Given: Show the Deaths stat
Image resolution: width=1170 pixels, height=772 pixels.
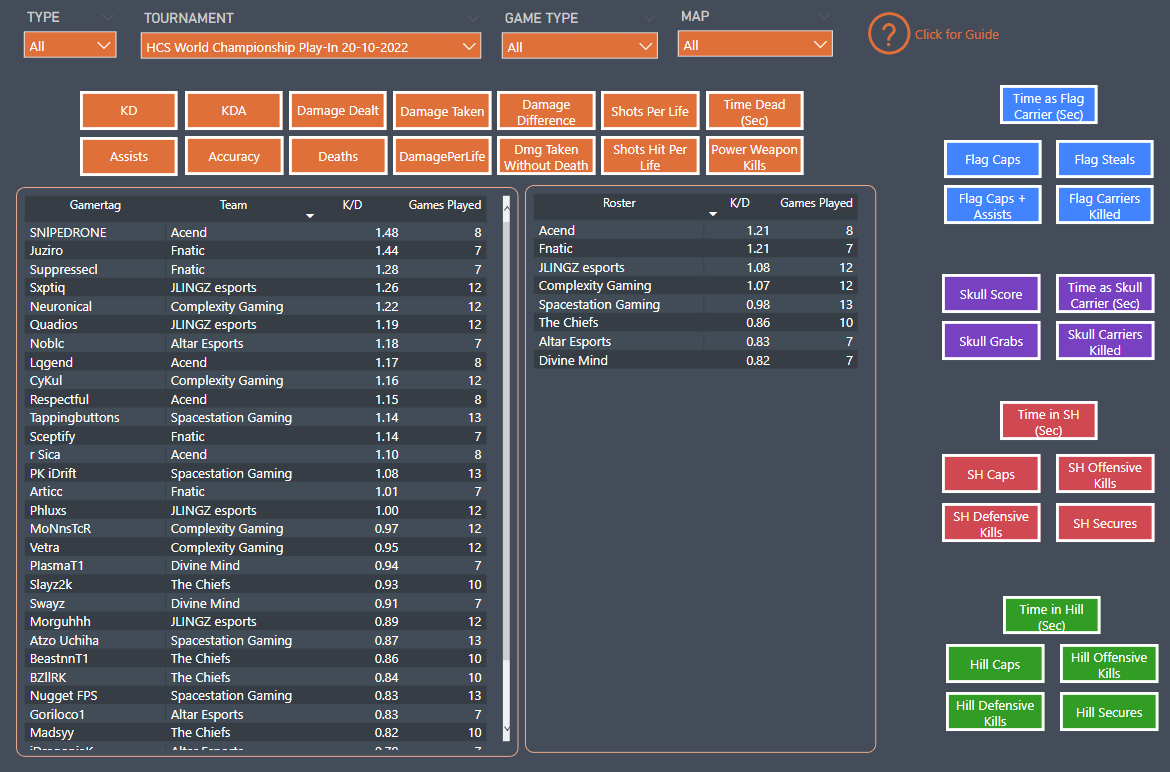Looking at the screenshot, I should [x=337, y=156].
